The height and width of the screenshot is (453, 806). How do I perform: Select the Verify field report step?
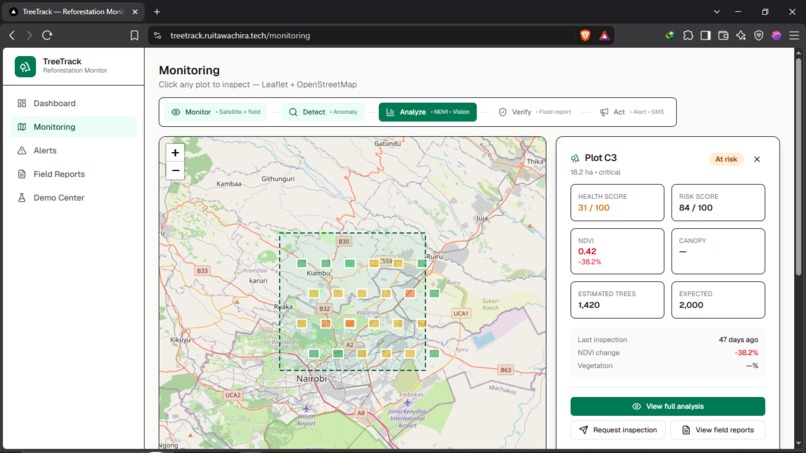535,112
